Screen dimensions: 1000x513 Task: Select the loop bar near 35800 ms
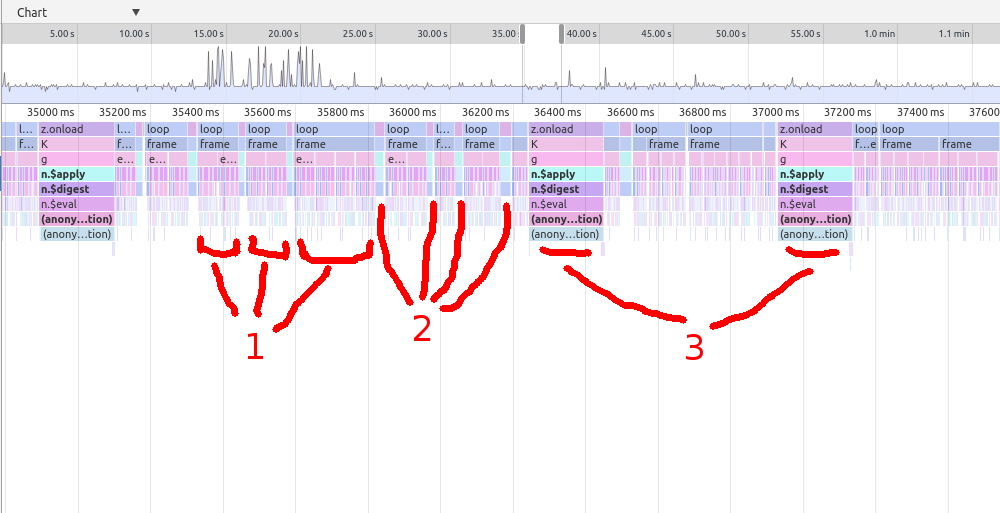point(330,129)
